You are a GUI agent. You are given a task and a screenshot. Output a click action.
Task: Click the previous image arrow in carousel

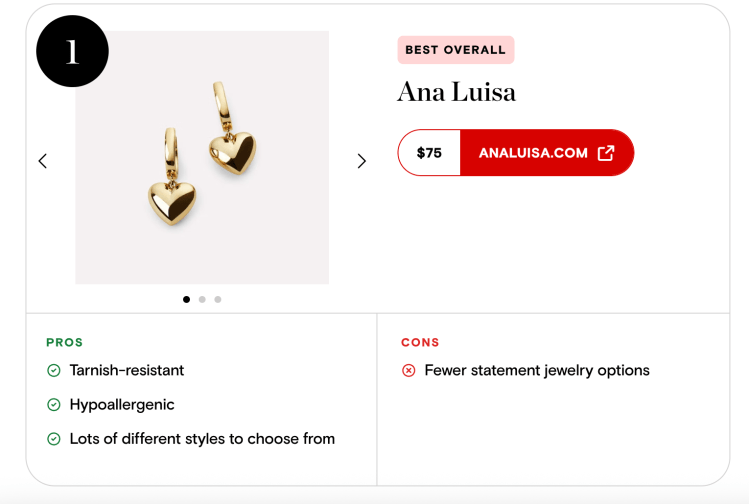[42, 161]
